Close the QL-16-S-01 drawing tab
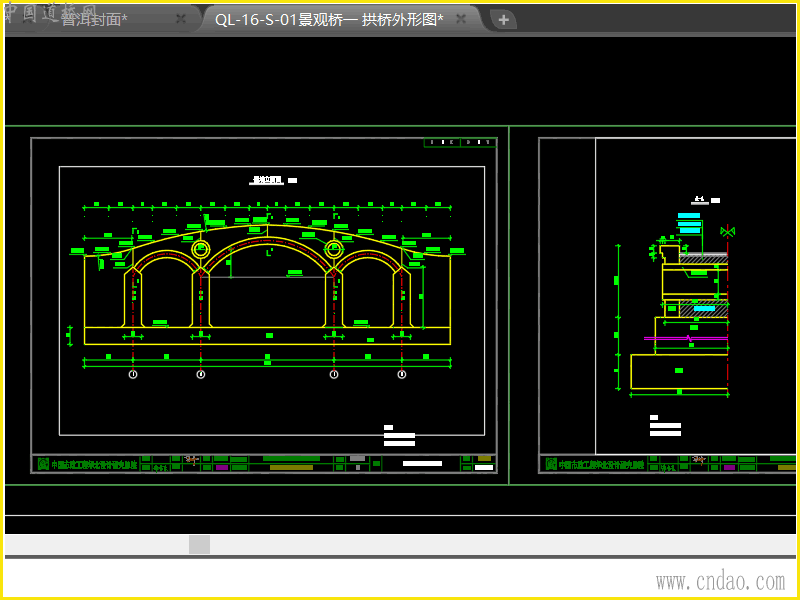The image size is (800, 600). tap(460, 19)
